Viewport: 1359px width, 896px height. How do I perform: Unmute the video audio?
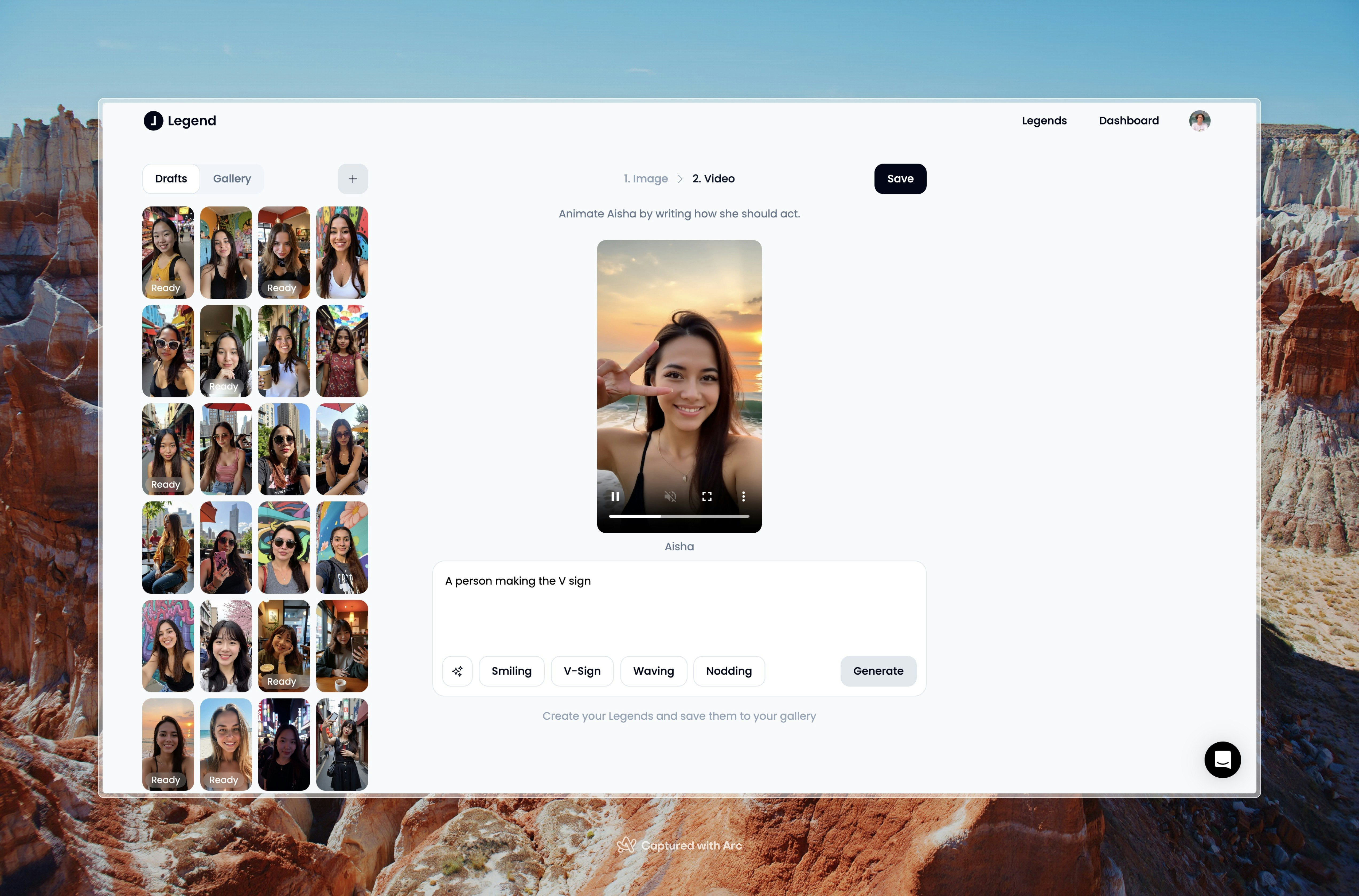(670, 496)
